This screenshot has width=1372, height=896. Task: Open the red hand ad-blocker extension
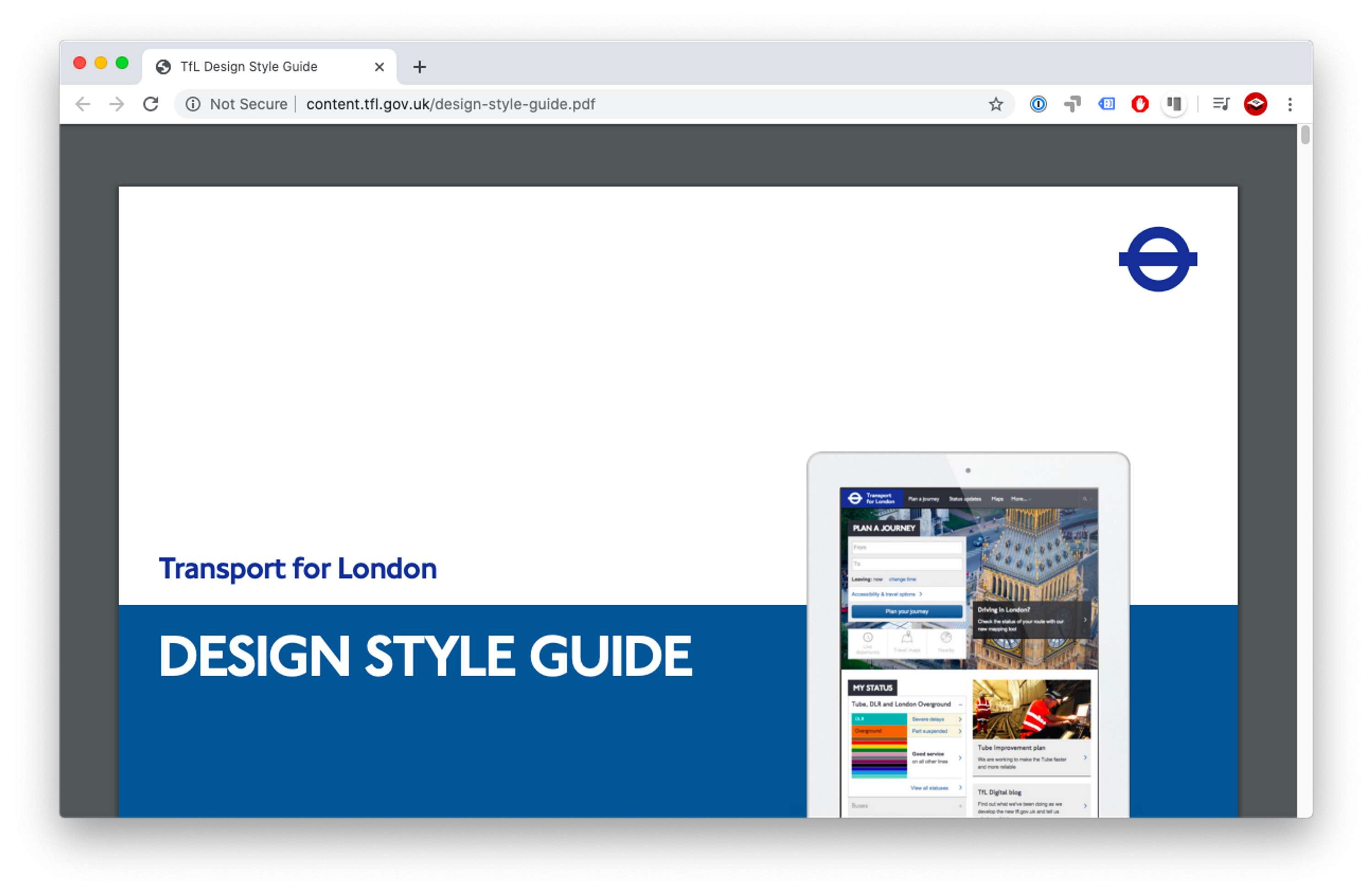(1140, 104)
